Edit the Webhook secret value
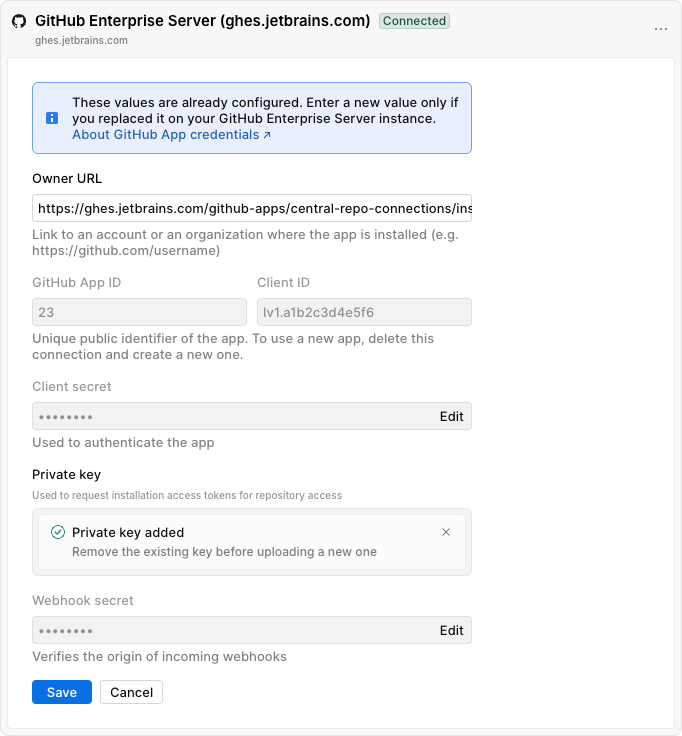This screenshot has width=682, height=736. [452, 630]
